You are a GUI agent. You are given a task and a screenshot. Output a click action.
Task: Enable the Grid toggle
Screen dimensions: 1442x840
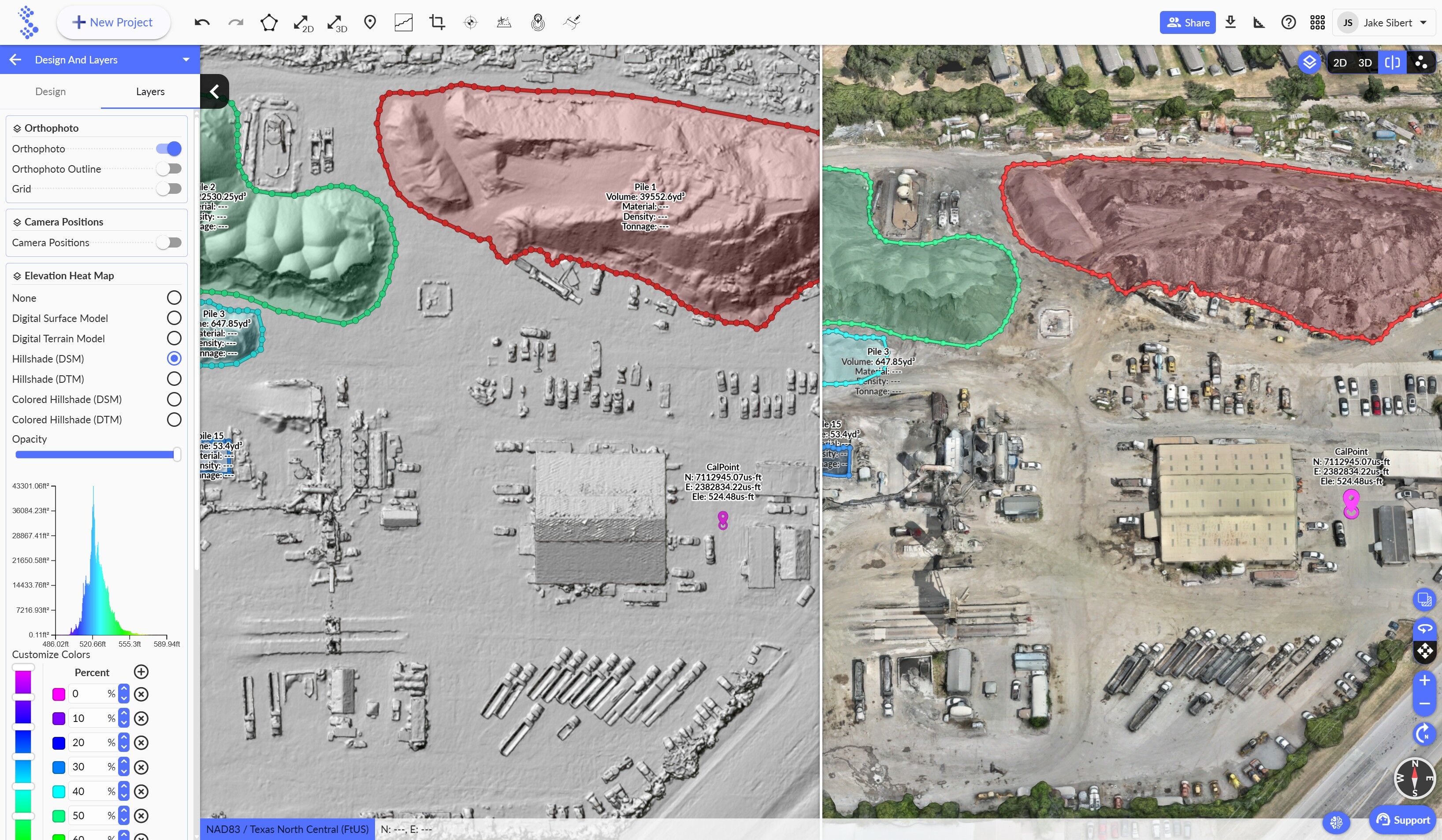tap(169, 189)
